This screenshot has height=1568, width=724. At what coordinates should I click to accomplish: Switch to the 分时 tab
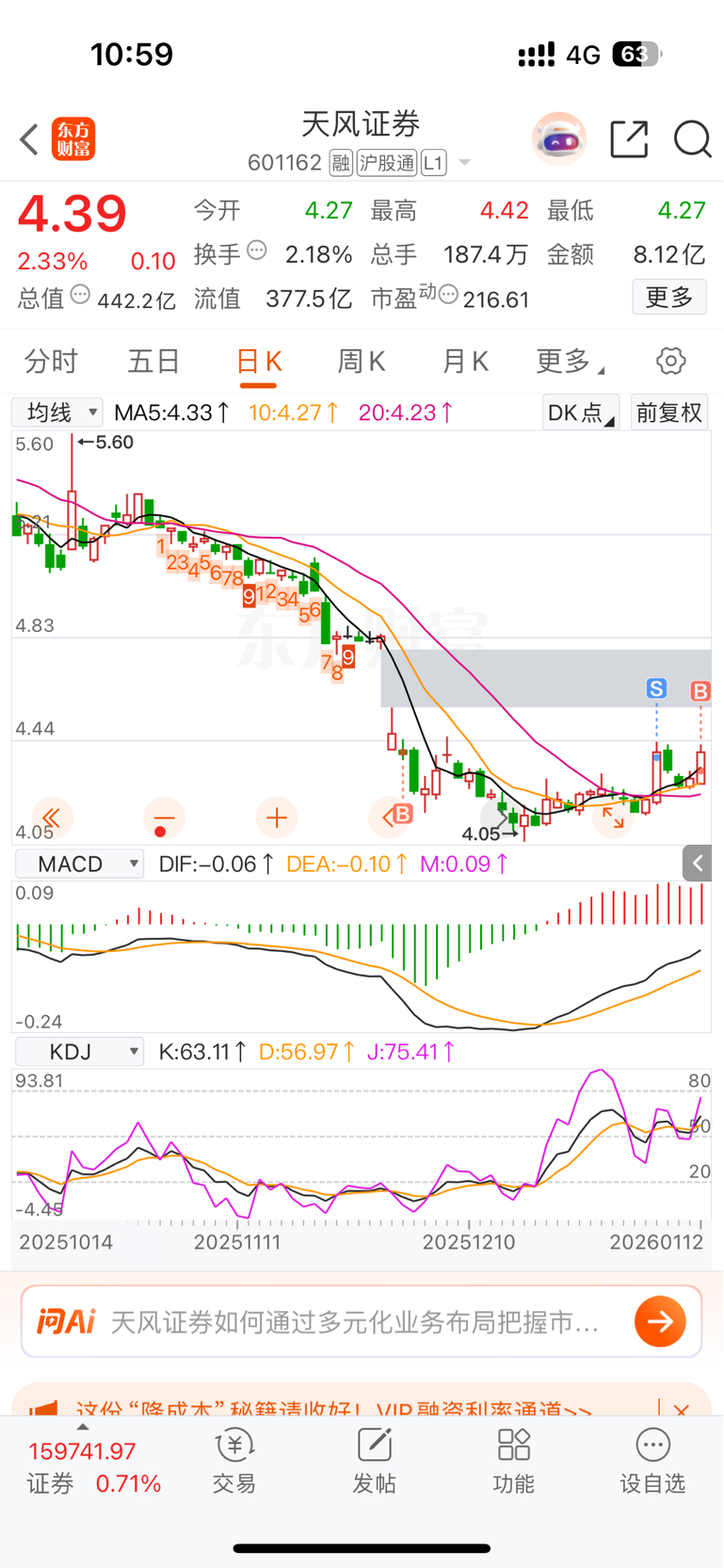tap(51, 361)
